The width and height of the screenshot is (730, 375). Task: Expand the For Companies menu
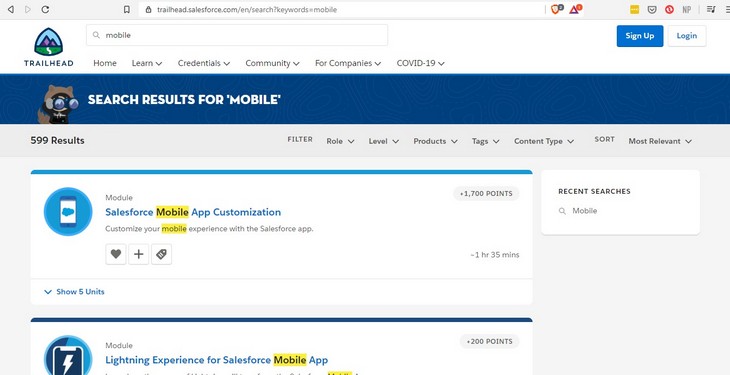click(348, 63)
